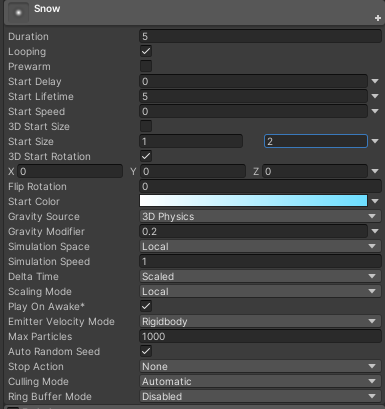The height and width of the screenshot is (409, 385).
Task: Open the Start Size mode arrow
Action: pos(375,141)
